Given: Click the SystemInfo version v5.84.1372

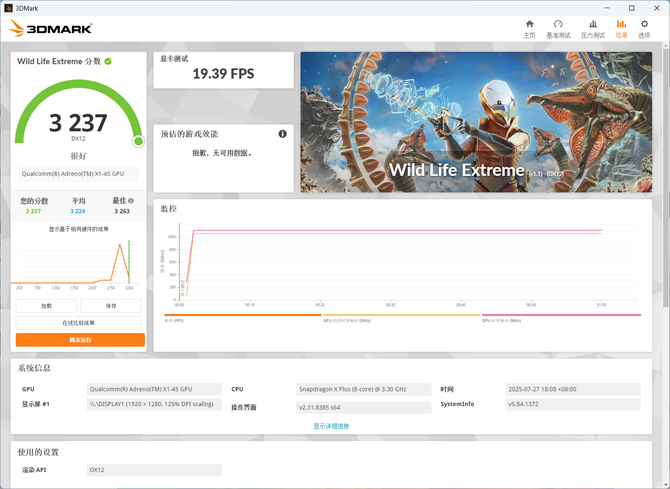Looking at the screenshot, I should click(x=573, y=404).
